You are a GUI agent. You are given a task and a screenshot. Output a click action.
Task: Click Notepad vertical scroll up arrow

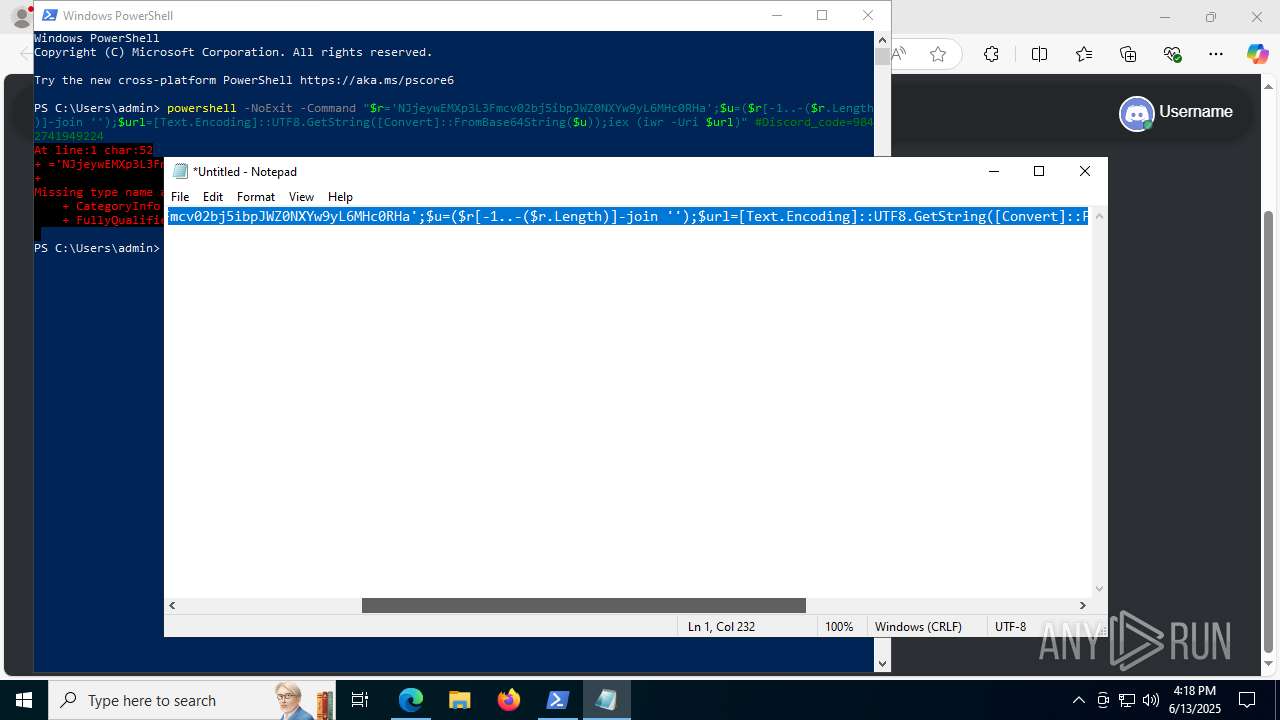pos(1100,216)
